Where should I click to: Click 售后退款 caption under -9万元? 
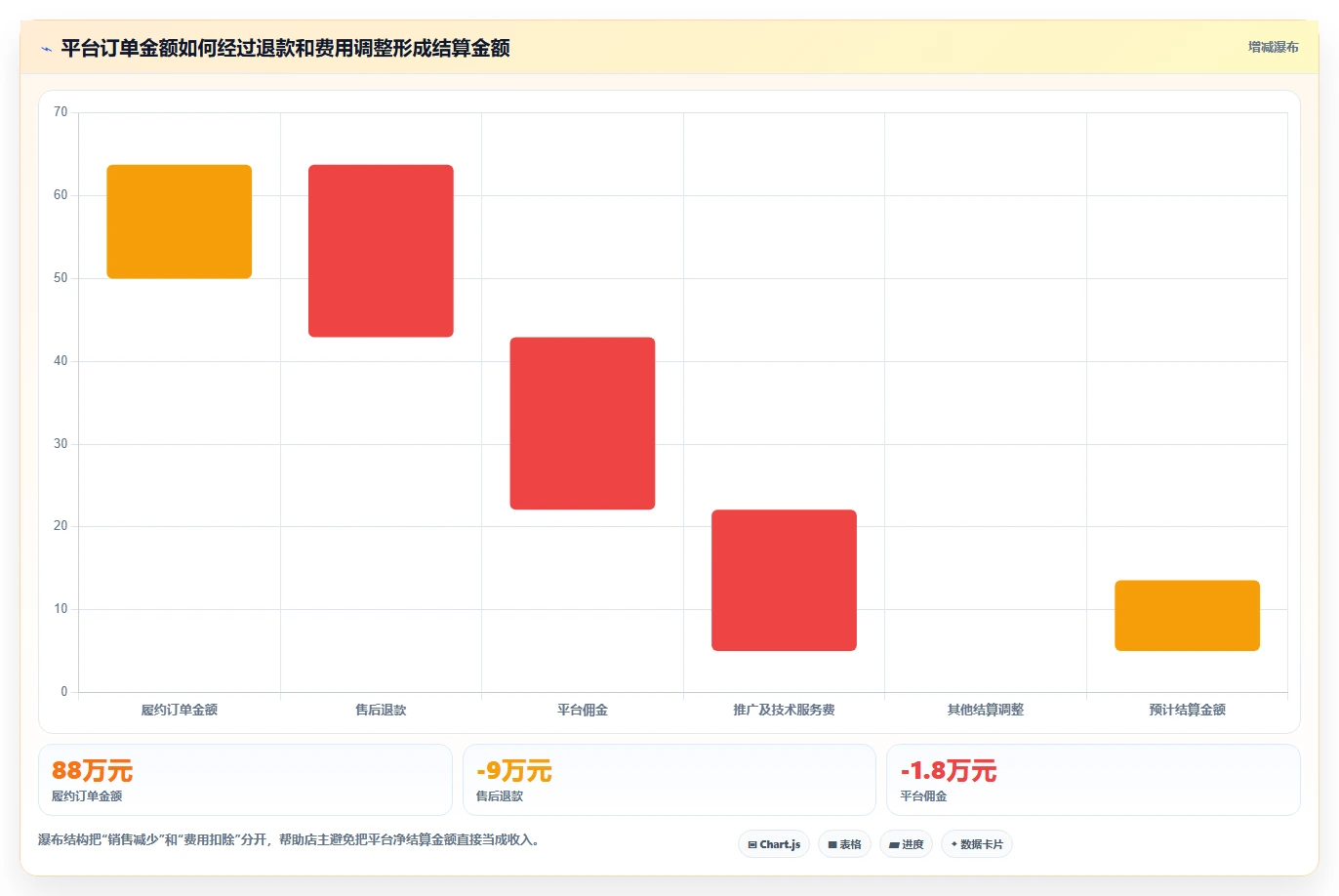(500, 796)
